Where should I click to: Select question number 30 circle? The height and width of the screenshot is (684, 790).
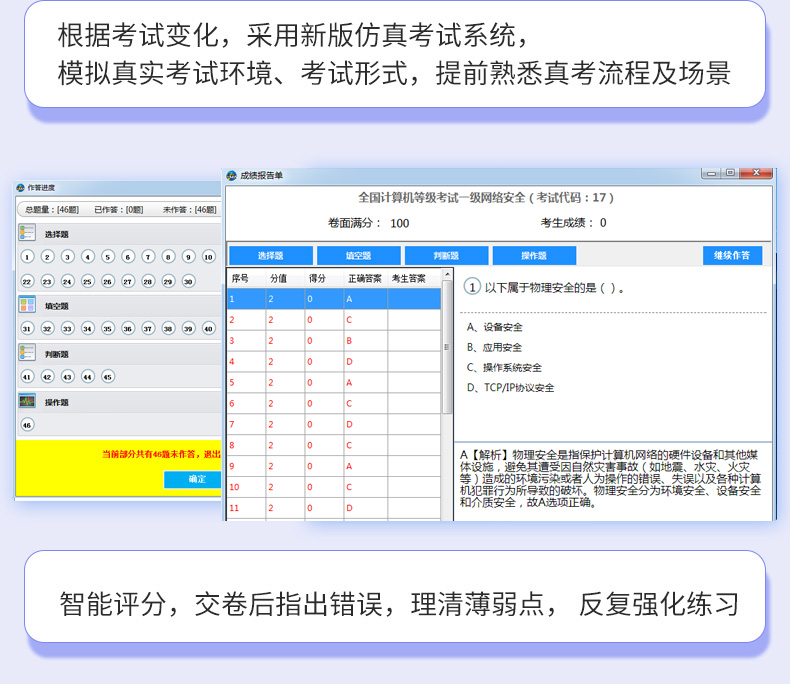[x=188, y=281]
